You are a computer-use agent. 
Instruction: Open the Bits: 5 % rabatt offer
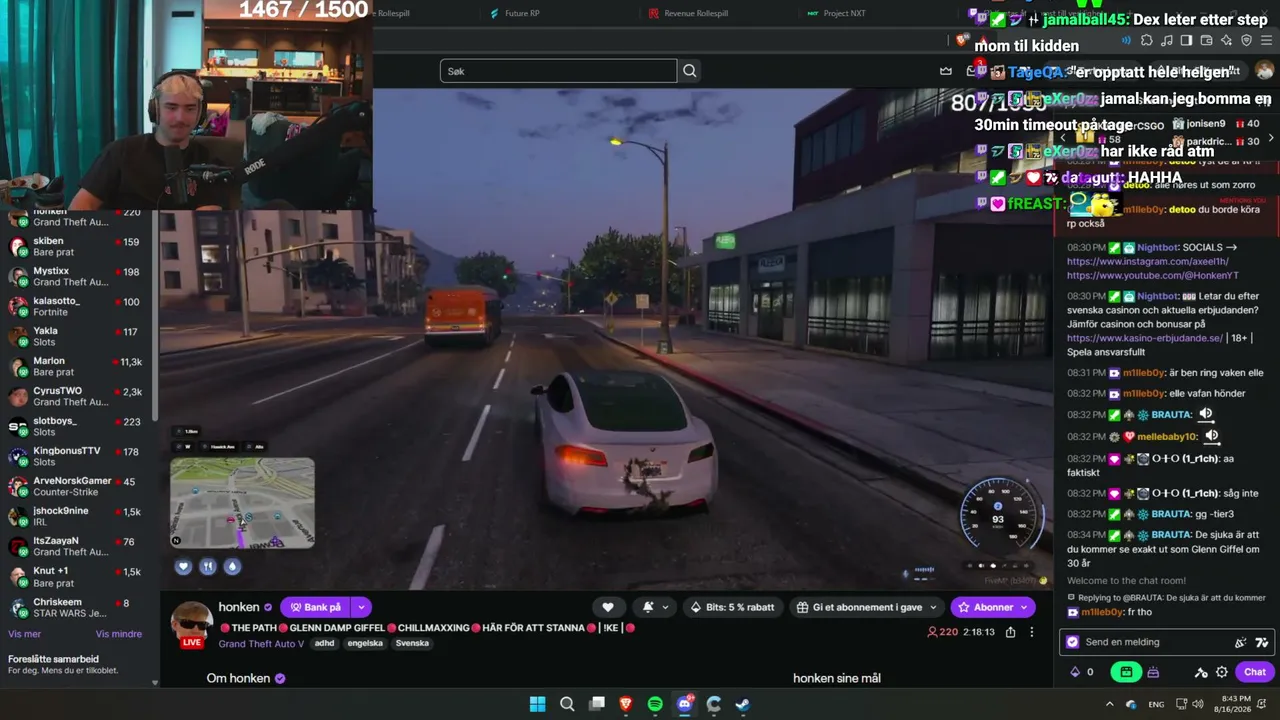(x=732, y=607)
